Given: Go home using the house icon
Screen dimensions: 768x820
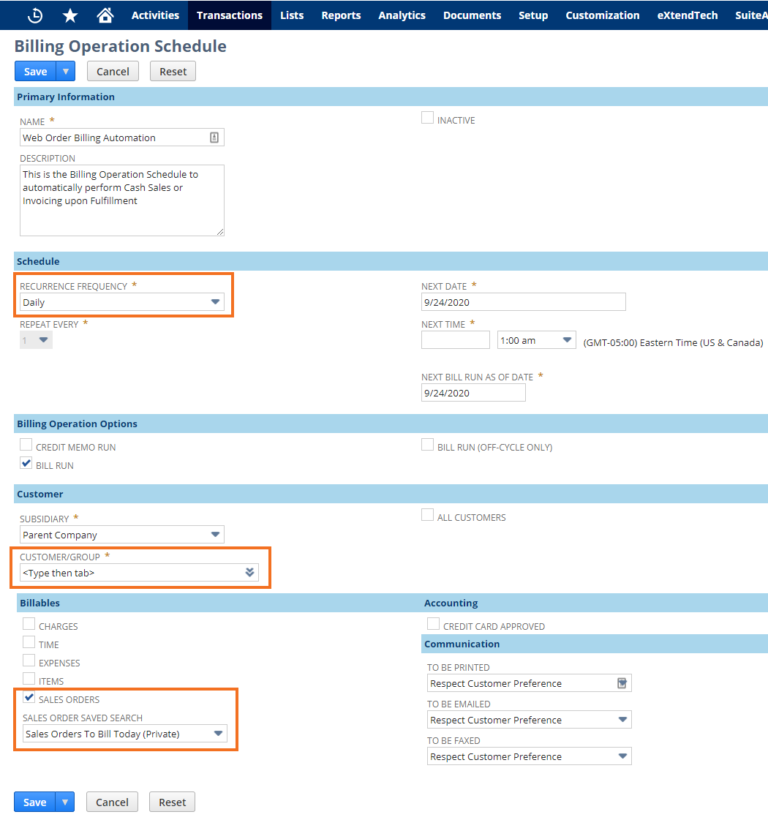Looking at the screenshot, I should pos(106,14).
